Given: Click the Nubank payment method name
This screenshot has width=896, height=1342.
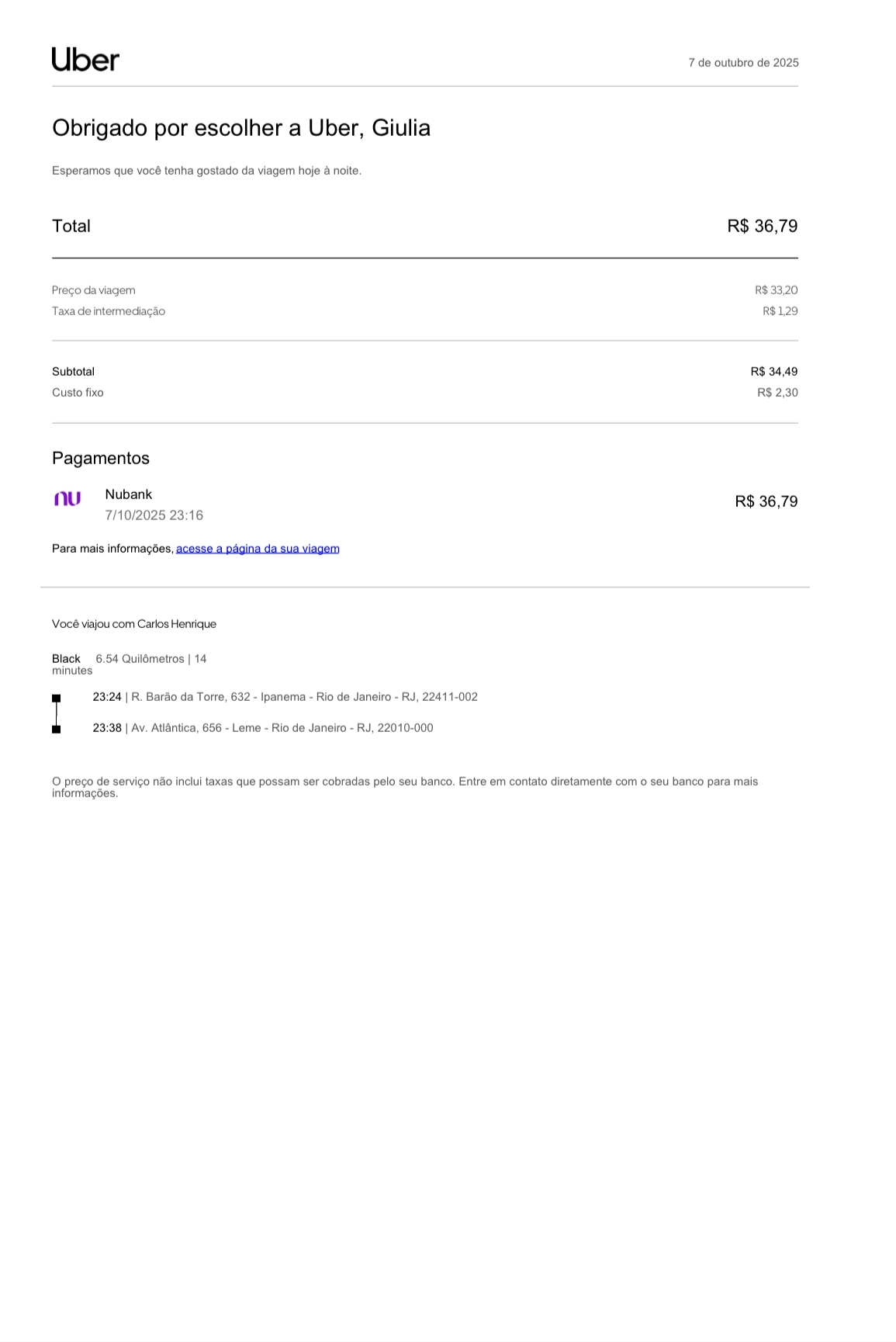Looking at the screenshot, I should point(129,494).
